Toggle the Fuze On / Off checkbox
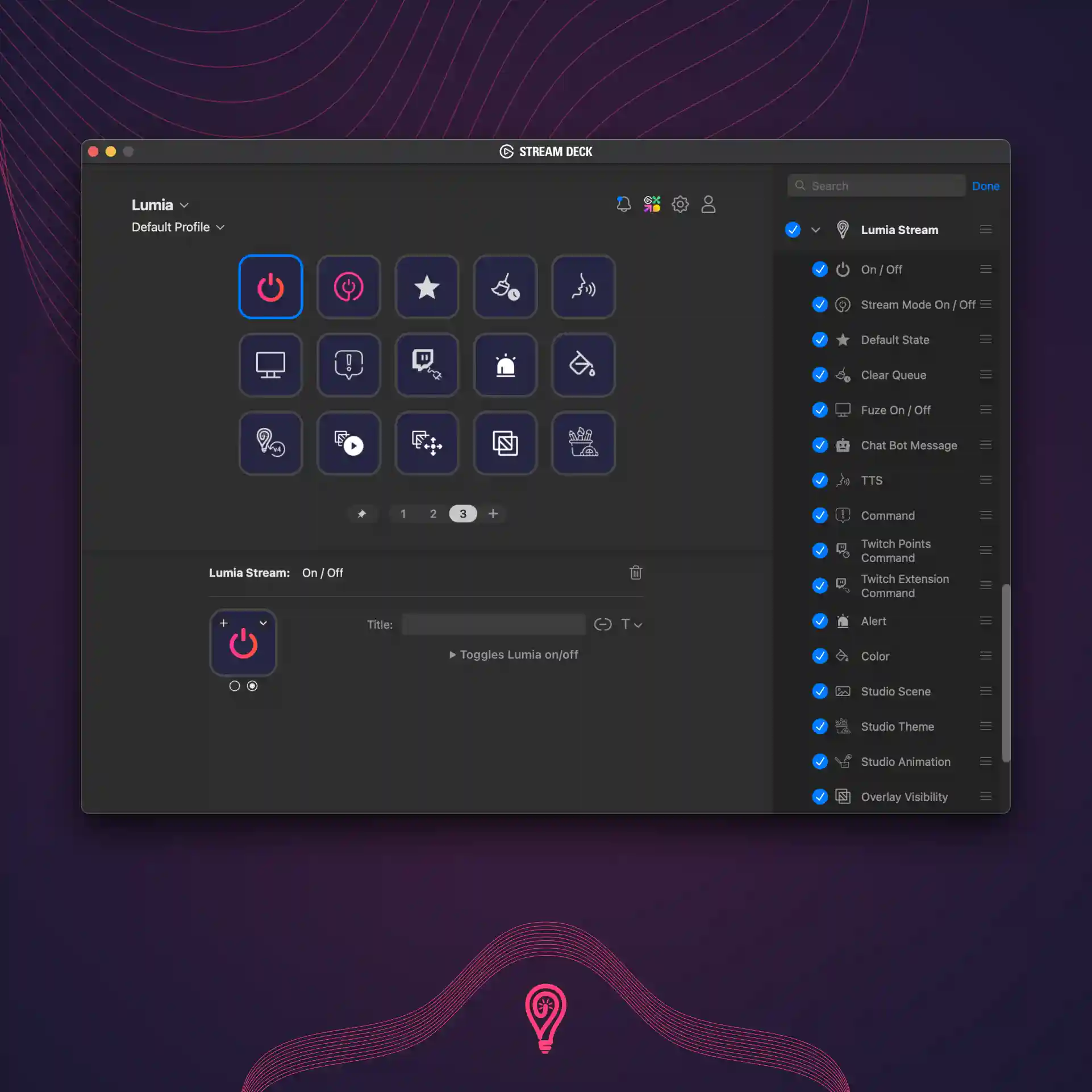The width and height of the screenshot is (1092, 1092). tap(820, 410)
